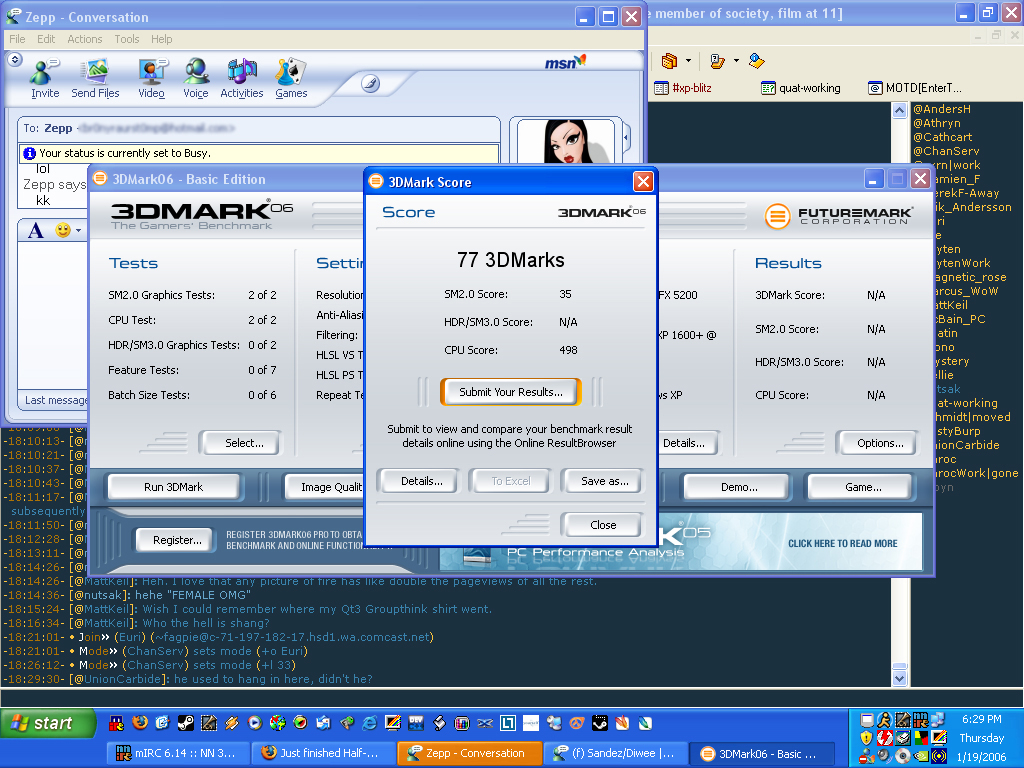Image resolution: width=1024 pixels, height=768 pixels.
Task: Click the Run 3DMark button
Action: point(174,487)
